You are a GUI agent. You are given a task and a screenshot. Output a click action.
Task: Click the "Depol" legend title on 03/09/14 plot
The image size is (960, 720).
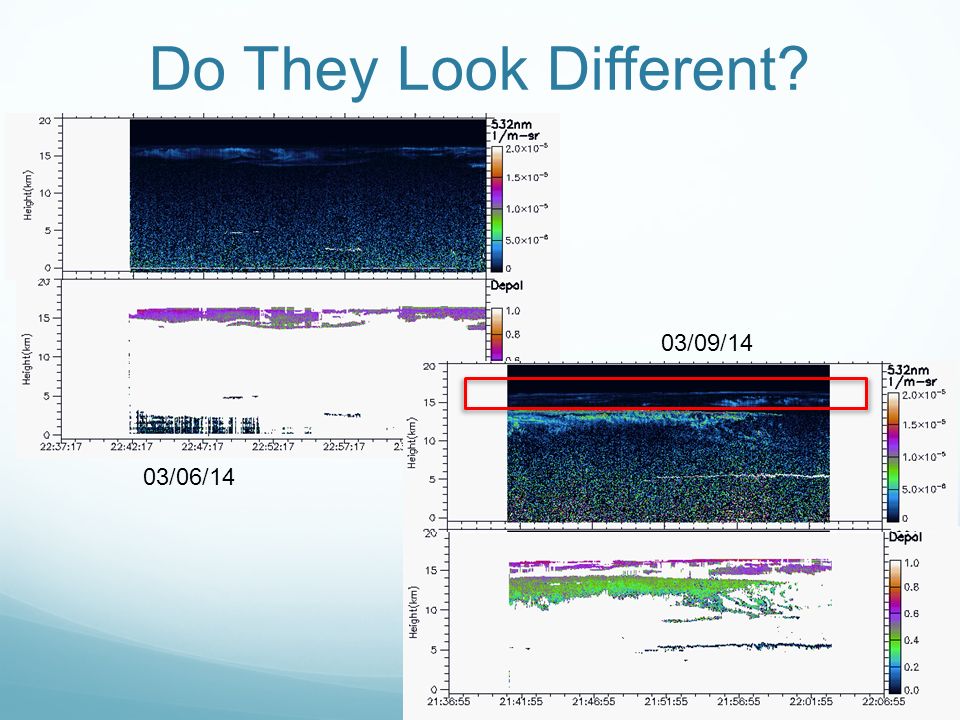905,537
